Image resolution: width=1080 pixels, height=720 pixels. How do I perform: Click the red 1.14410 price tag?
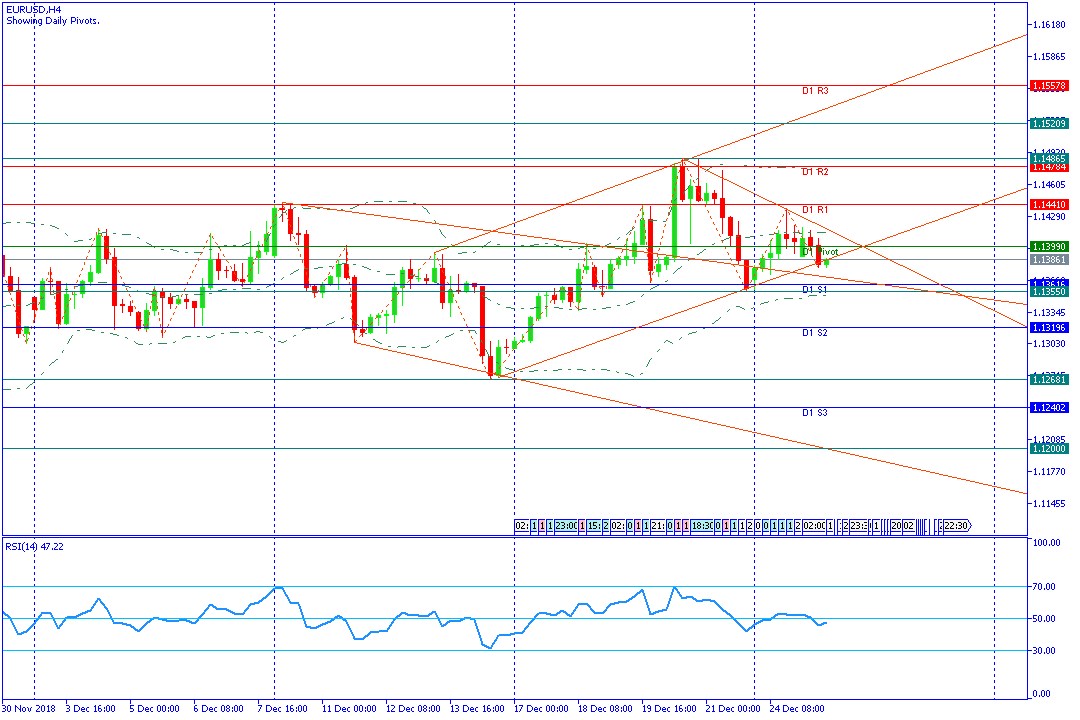click(1049, 205)
